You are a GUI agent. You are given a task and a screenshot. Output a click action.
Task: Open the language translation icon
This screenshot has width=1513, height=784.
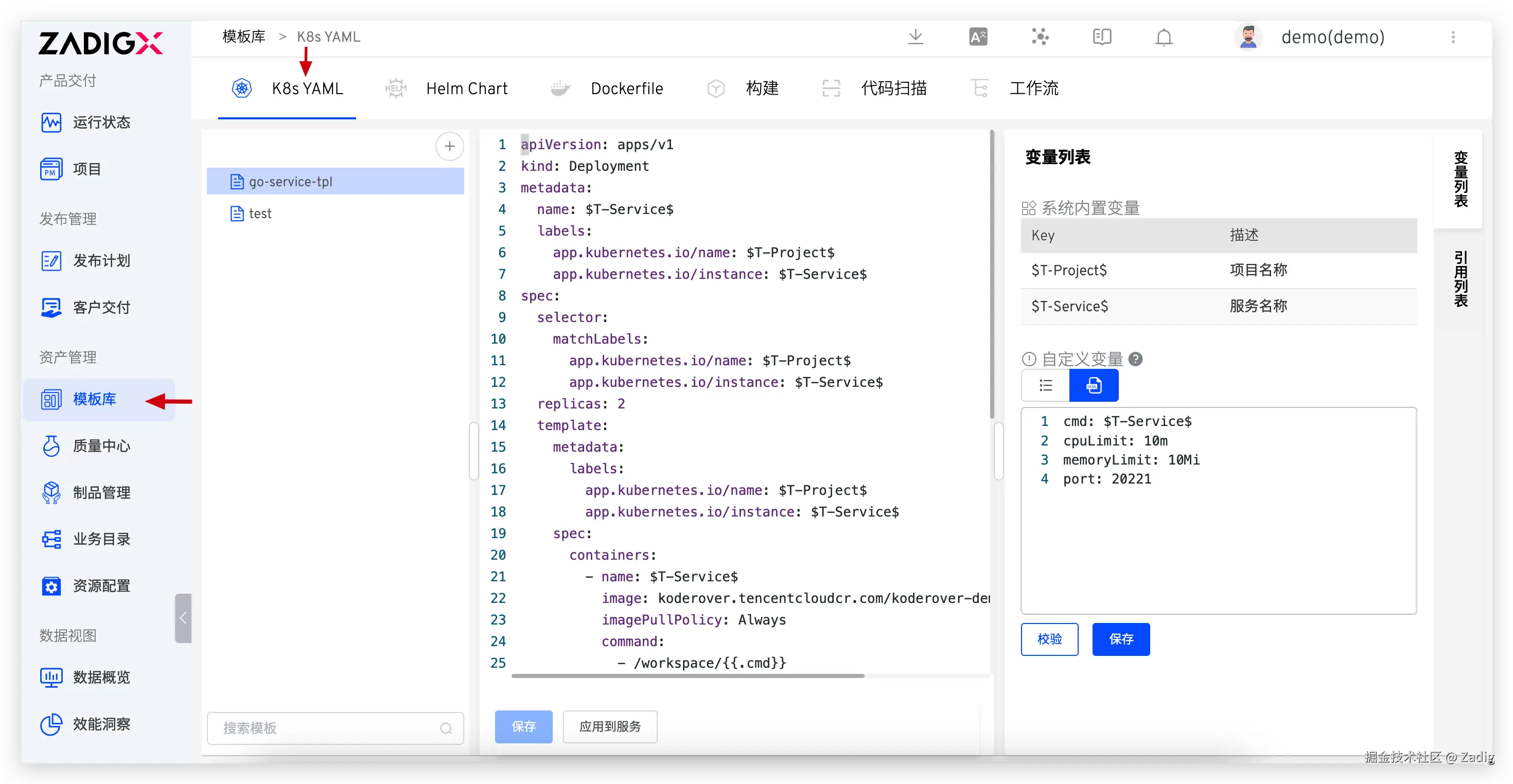click(978, 37)
